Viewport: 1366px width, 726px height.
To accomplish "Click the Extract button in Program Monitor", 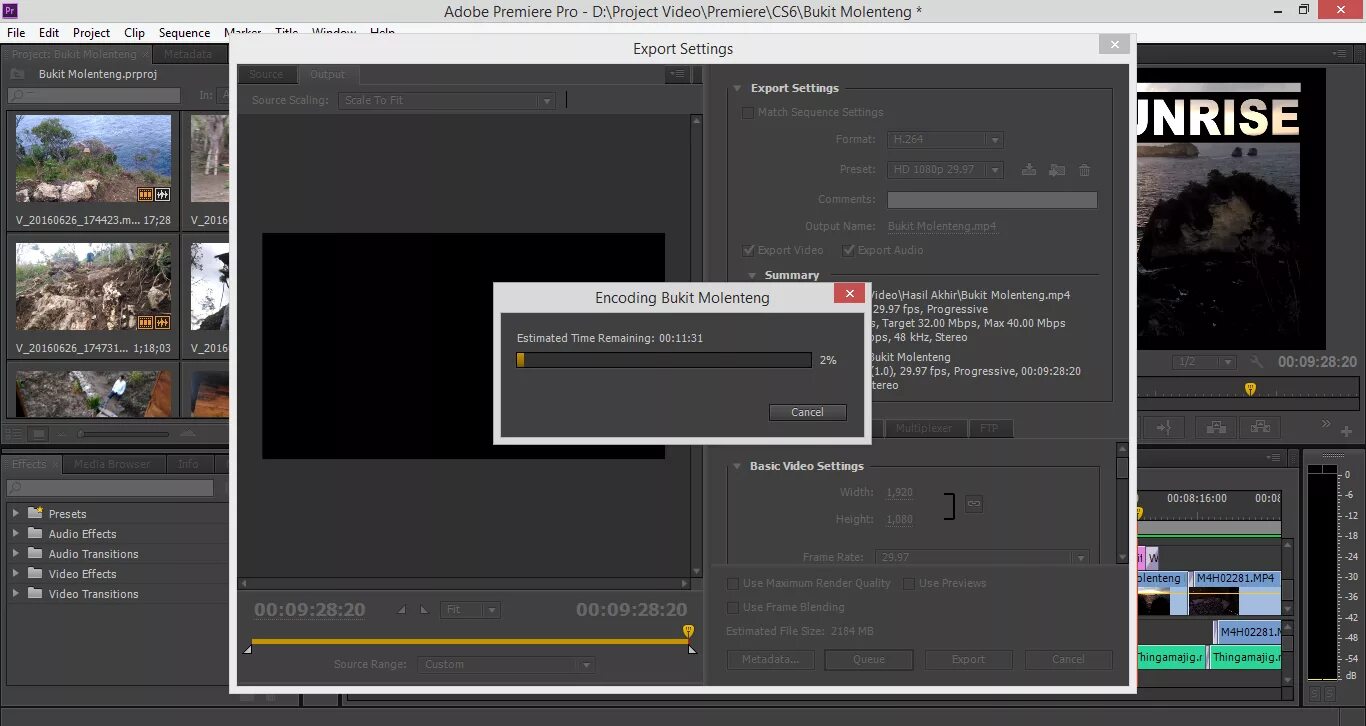I will [x=1260, y=427].
